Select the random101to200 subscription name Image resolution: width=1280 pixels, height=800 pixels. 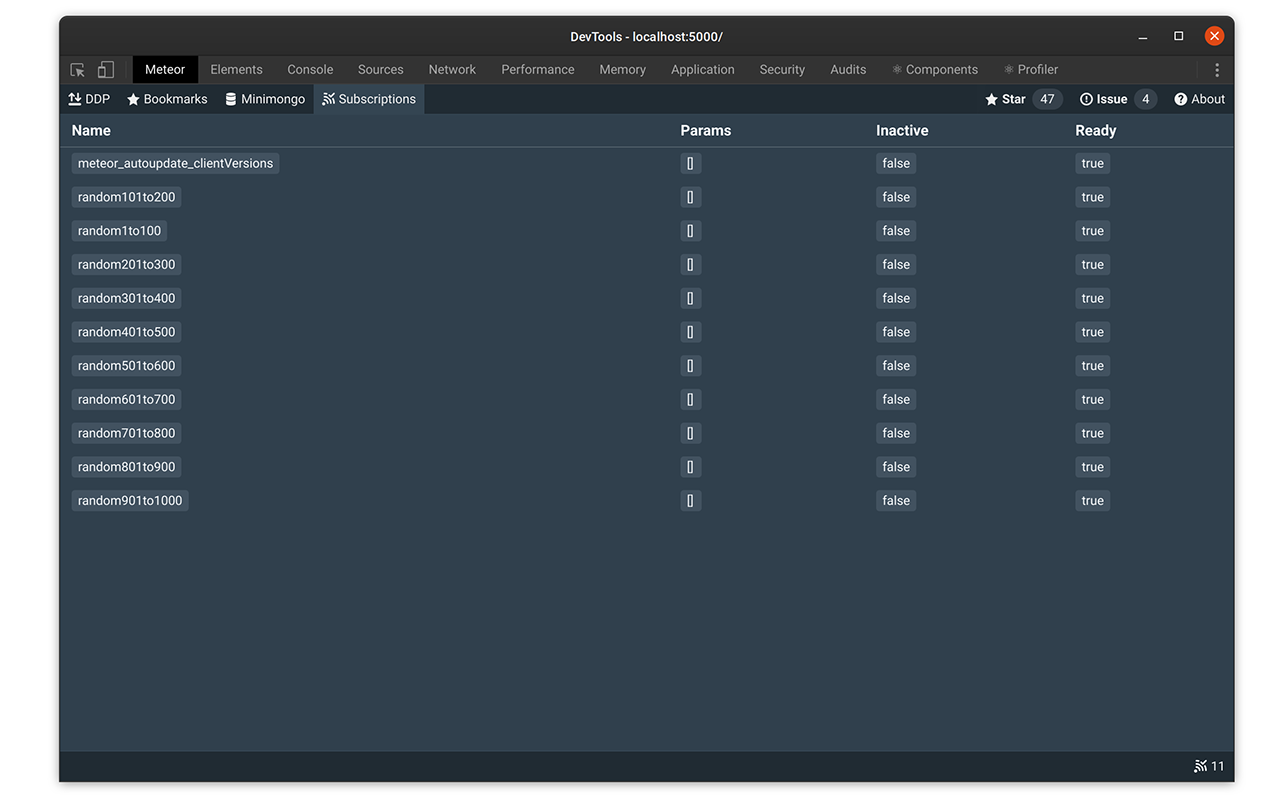click(126, 197)
